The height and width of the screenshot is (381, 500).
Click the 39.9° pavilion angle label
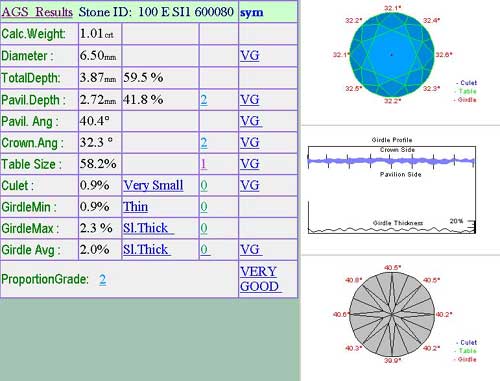(392, 360)
